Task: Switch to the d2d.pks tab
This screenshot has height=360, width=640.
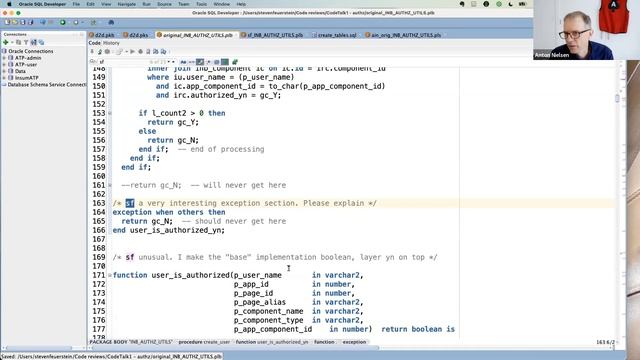Action: pos(136,35)
